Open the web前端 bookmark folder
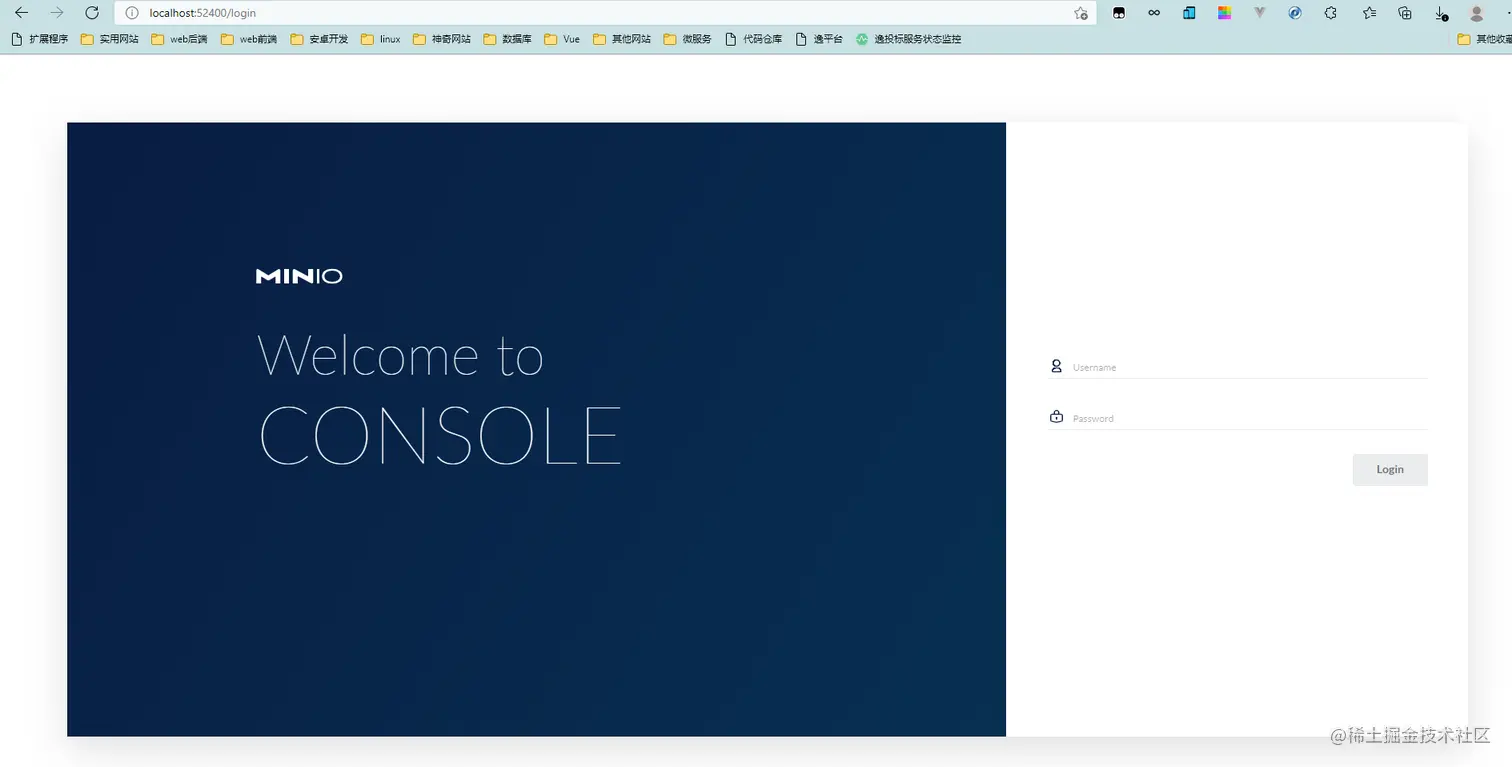The height and width of the screenshot is (767, 1512). [x=249, y=39]
